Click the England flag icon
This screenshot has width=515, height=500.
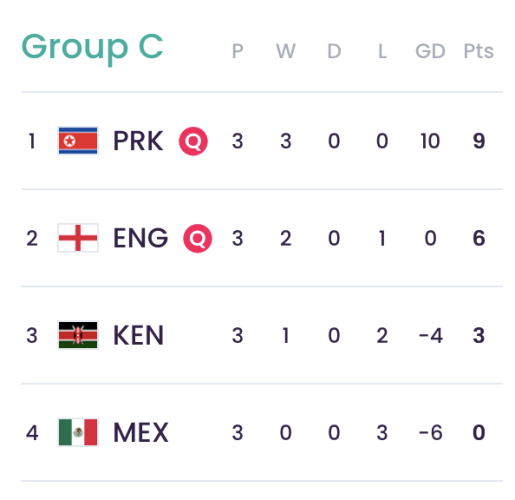pos(78,238)
